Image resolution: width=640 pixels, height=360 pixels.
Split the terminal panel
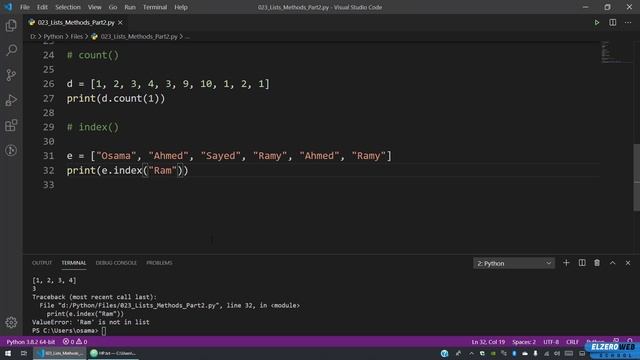[x=582, y=263]
